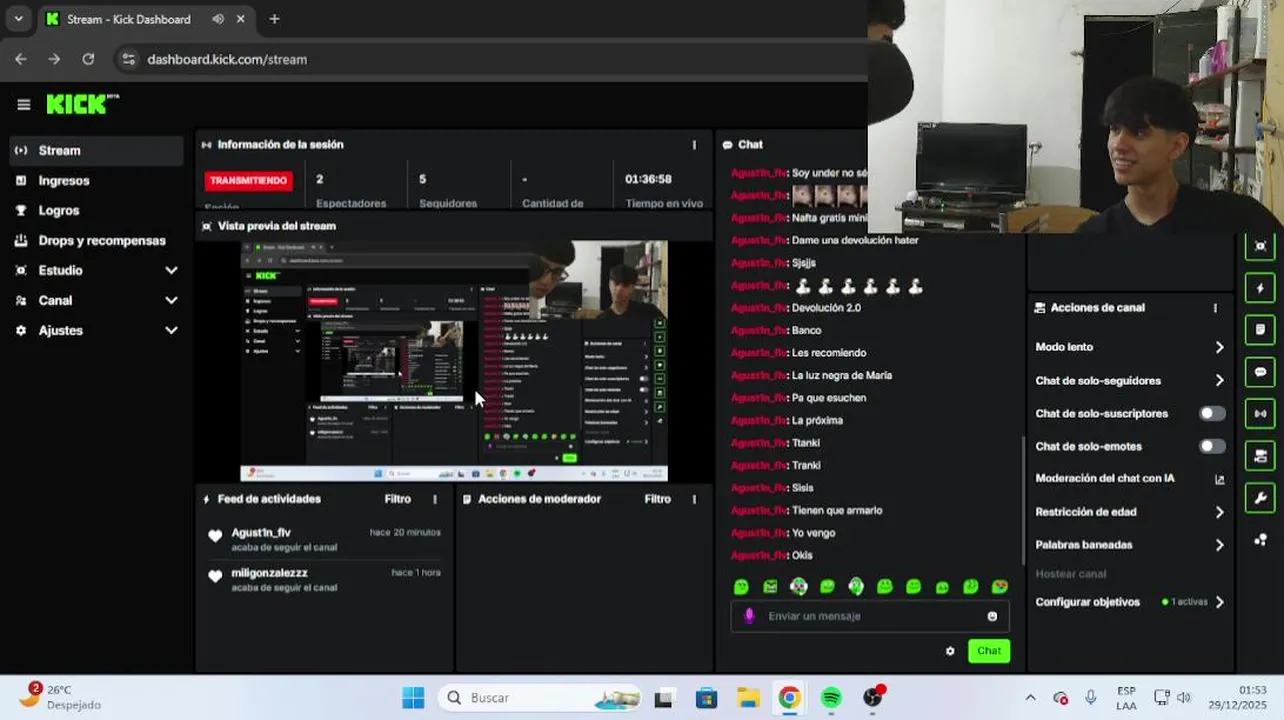Viewport: 1284px width, 720px height.
Task: Click the green Chat send button
Action: click(989, 651)
